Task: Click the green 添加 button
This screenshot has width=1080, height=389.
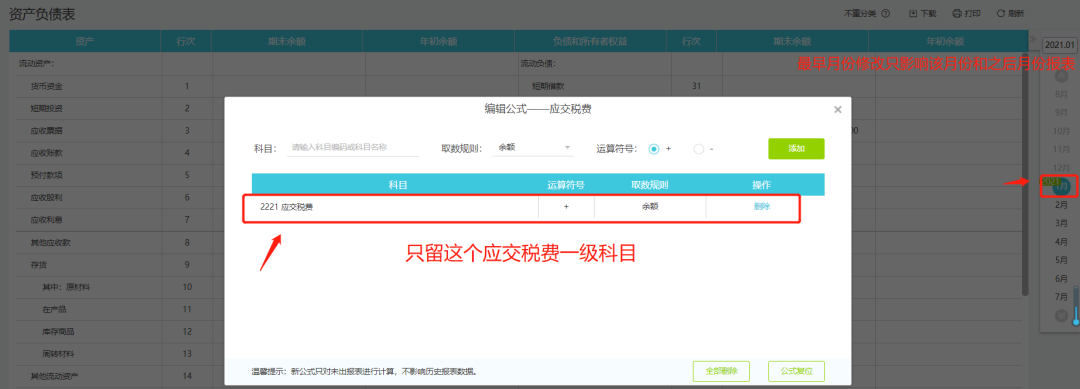Action: [x=796, y=149]
